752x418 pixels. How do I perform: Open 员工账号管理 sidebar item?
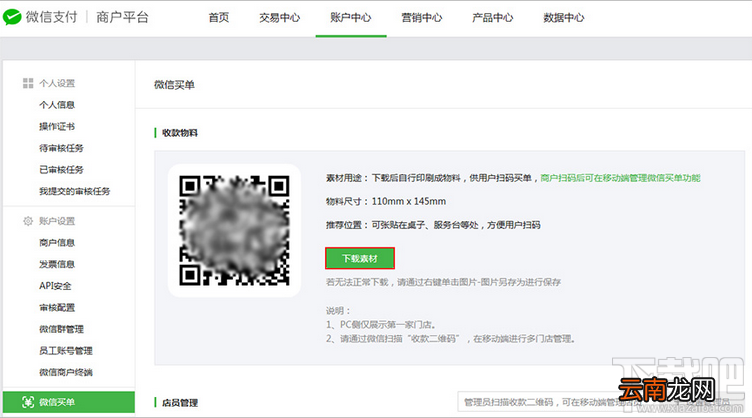(66, 350)
